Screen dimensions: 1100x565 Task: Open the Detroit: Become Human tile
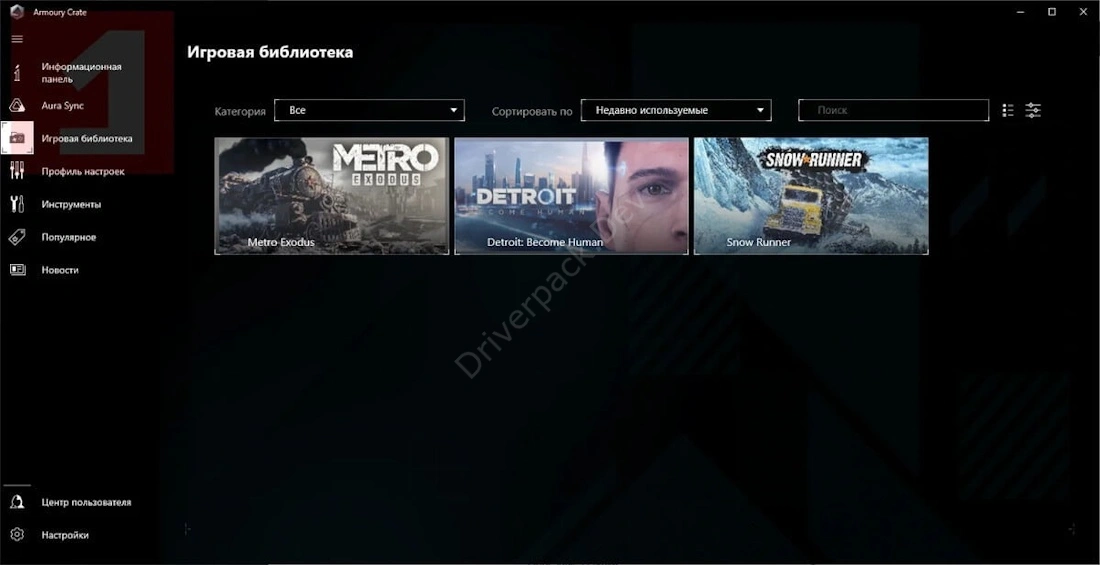572,196
